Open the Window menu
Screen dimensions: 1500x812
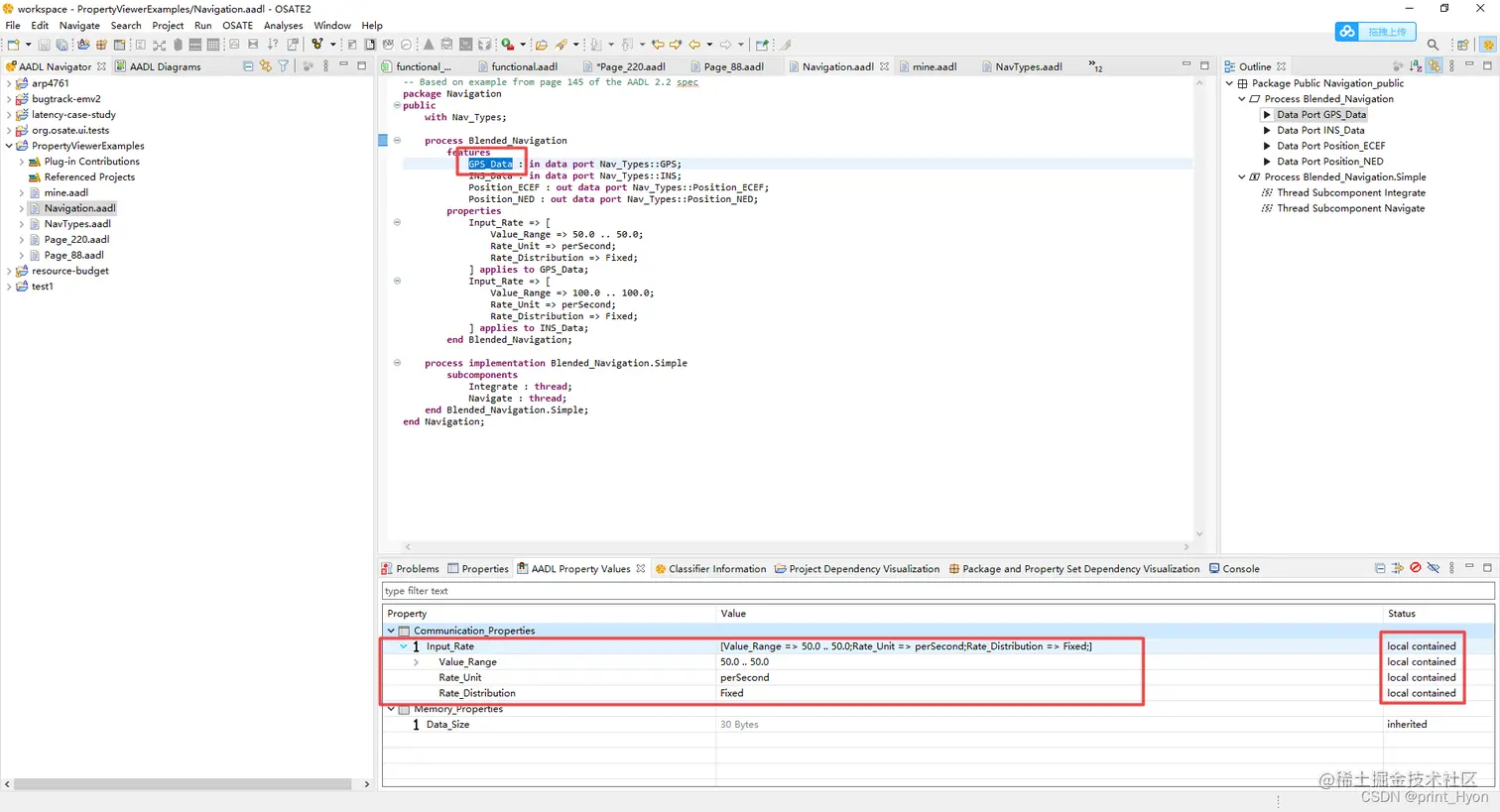(332, 26)
